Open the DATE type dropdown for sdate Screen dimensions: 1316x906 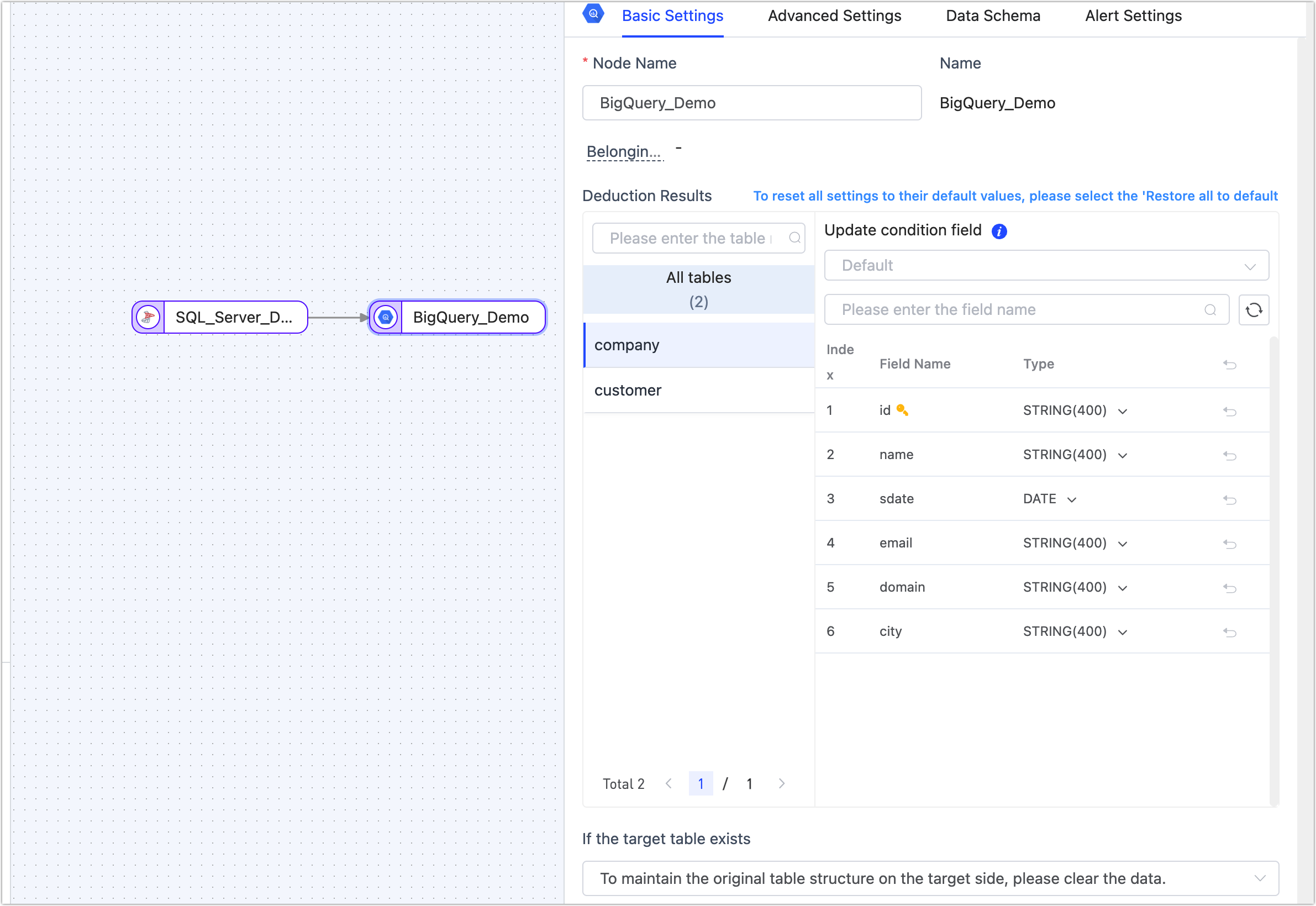pyautogui.click(x=1071, y=499)
